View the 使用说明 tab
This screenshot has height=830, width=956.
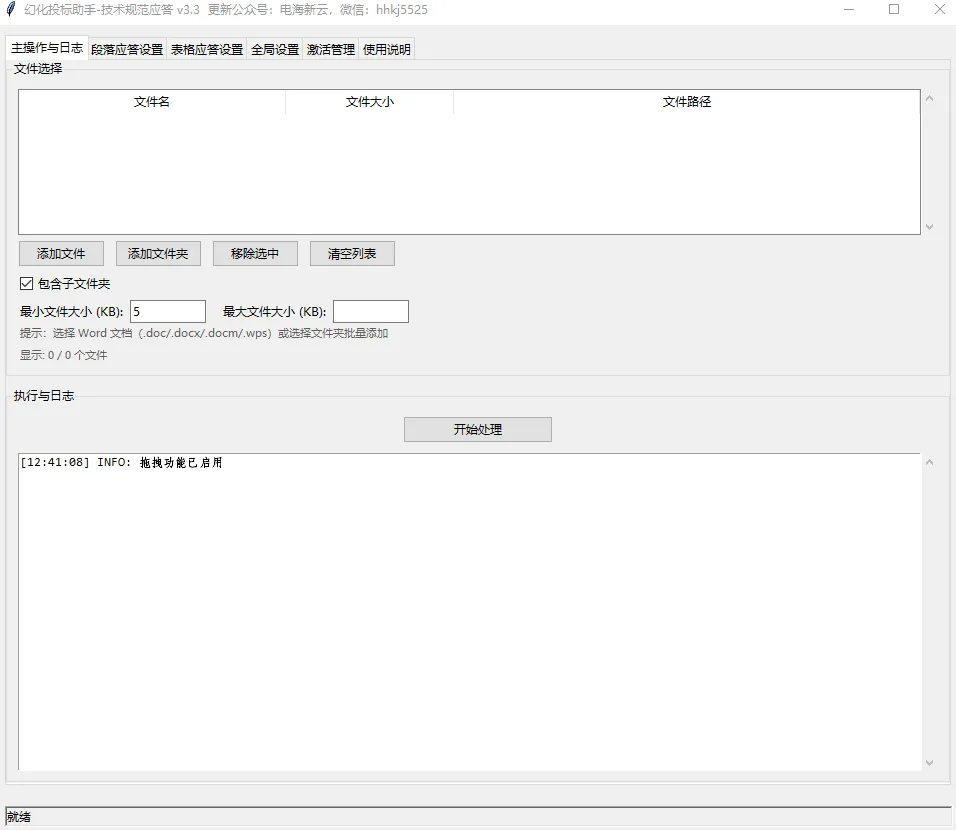(387, 49)
